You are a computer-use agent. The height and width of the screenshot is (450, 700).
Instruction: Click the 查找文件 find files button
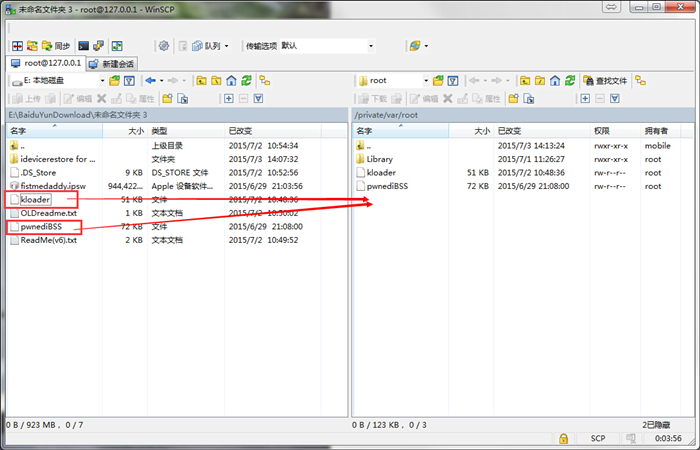[x=605, y=81]
